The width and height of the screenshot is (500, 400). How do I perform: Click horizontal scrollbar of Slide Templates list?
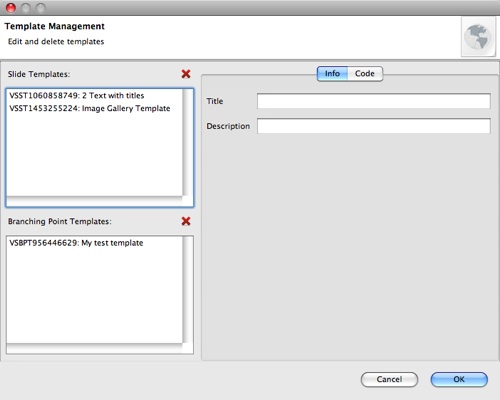(95, 201)
